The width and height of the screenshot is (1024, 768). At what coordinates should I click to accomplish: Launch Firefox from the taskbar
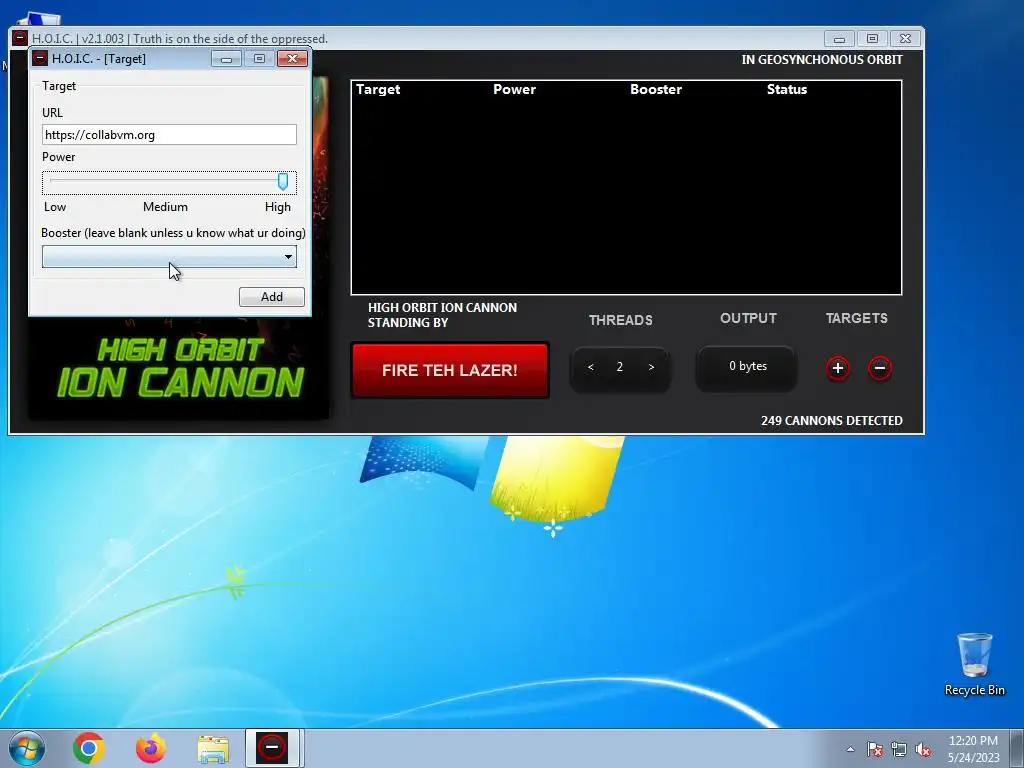click(x=151, y=748)
